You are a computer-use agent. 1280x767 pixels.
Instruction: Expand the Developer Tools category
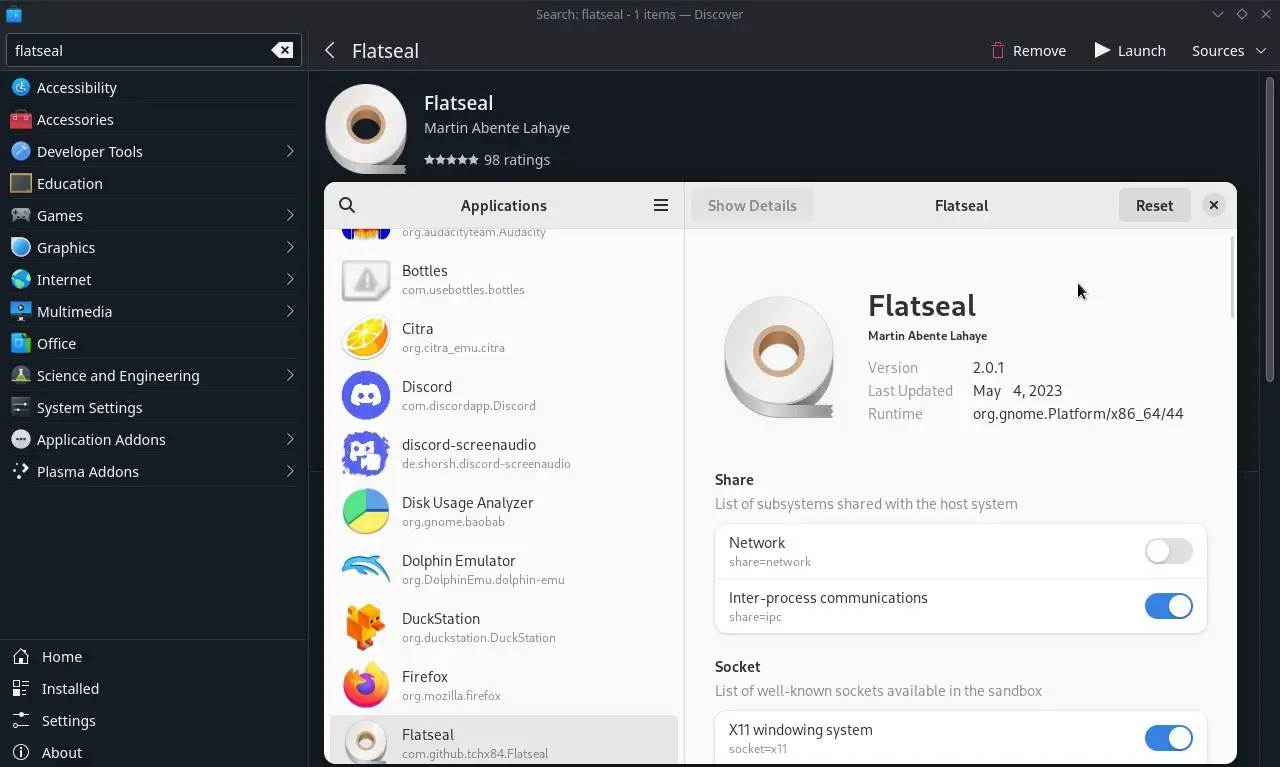(x=154, y=151)
